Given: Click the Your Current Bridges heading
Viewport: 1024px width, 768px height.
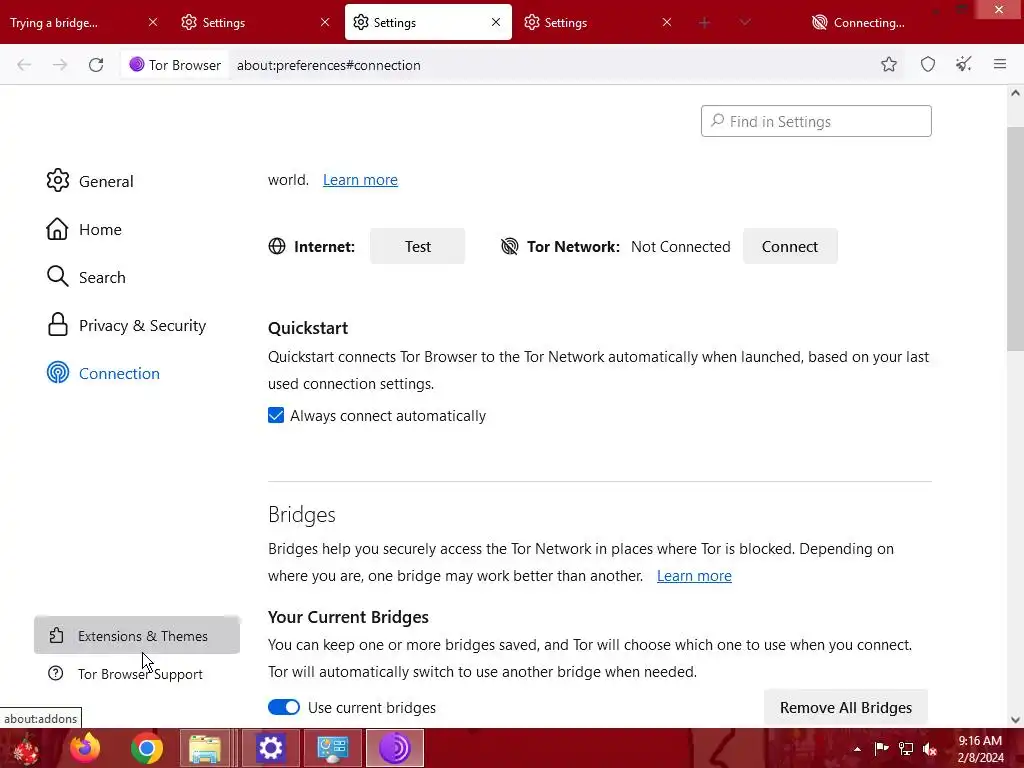Looking at the screenshot, I should 348,617.
